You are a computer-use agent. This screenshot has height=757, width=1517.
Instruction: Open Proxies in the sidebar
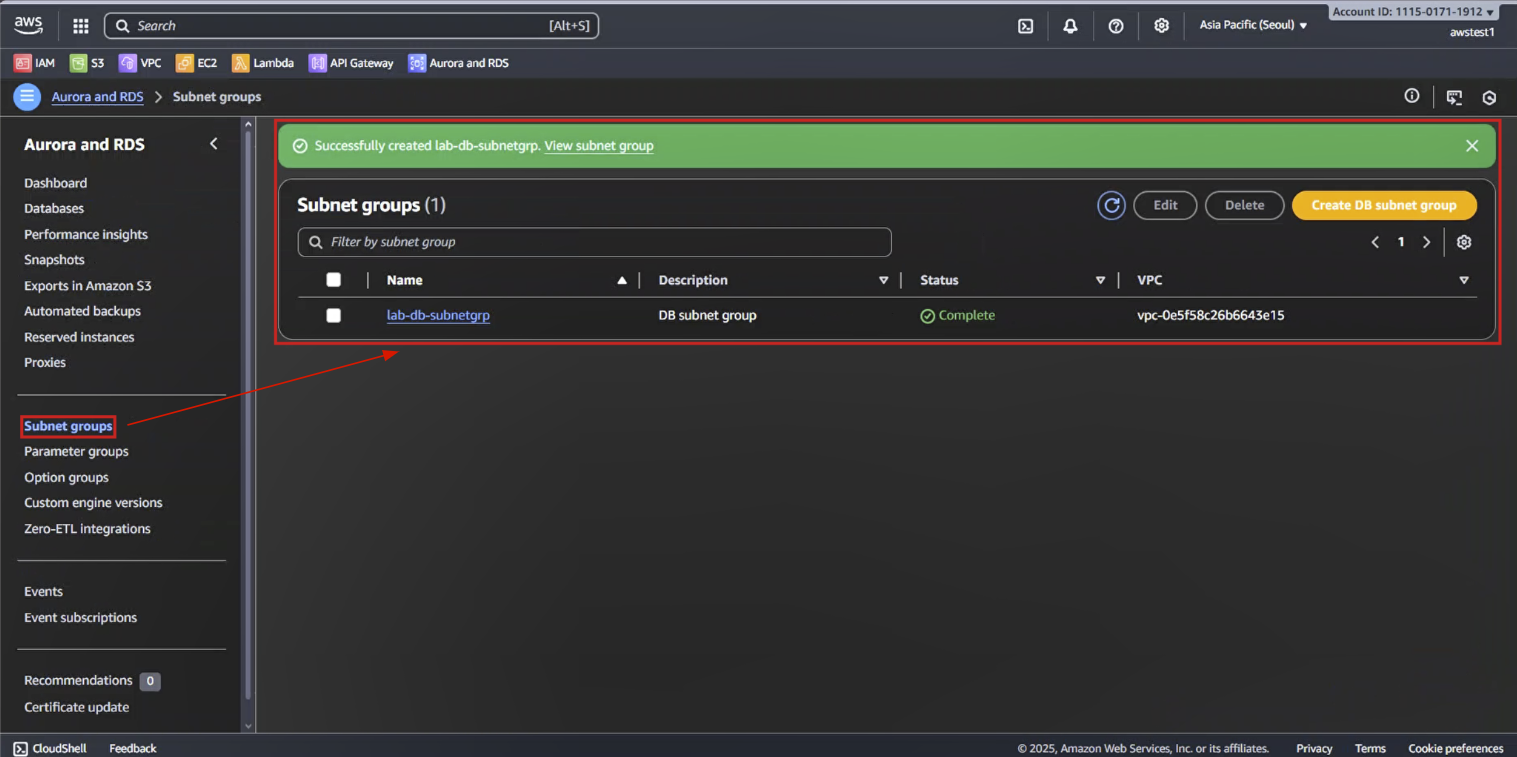45,362
